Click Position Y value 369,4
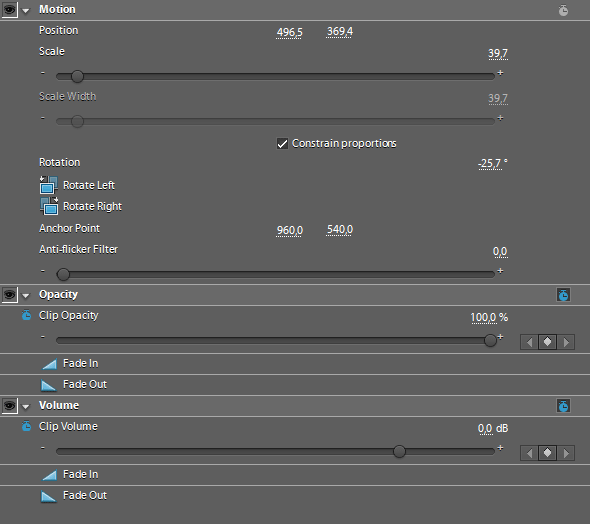This screenshot has width=590, height=524. click(x=340, y=32)
